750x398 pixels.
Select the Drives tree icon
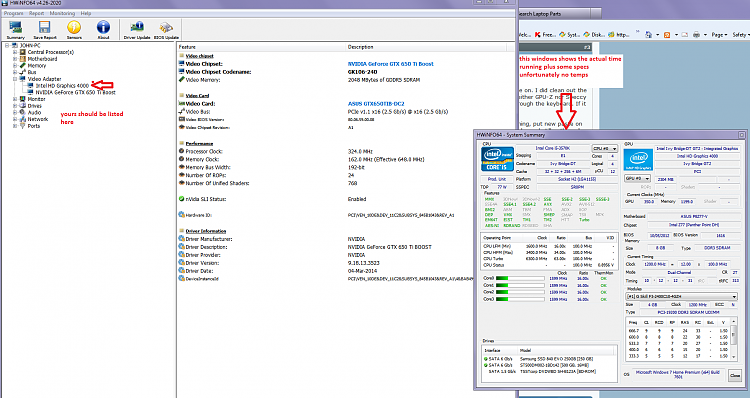(x=22, y=106)
